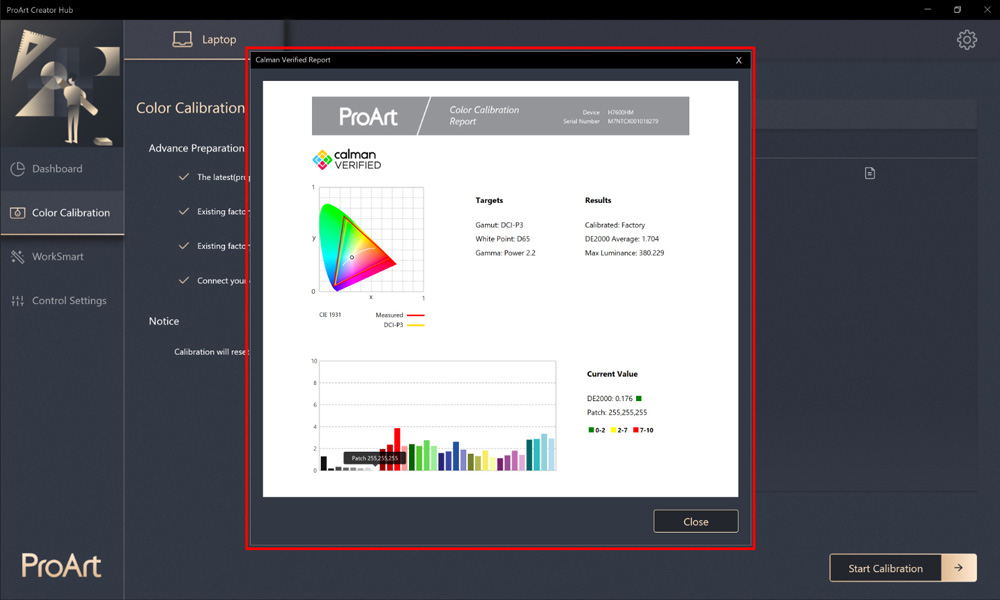Click the 'Notice' heading
1000x600 pixels.
click(164, 321)
